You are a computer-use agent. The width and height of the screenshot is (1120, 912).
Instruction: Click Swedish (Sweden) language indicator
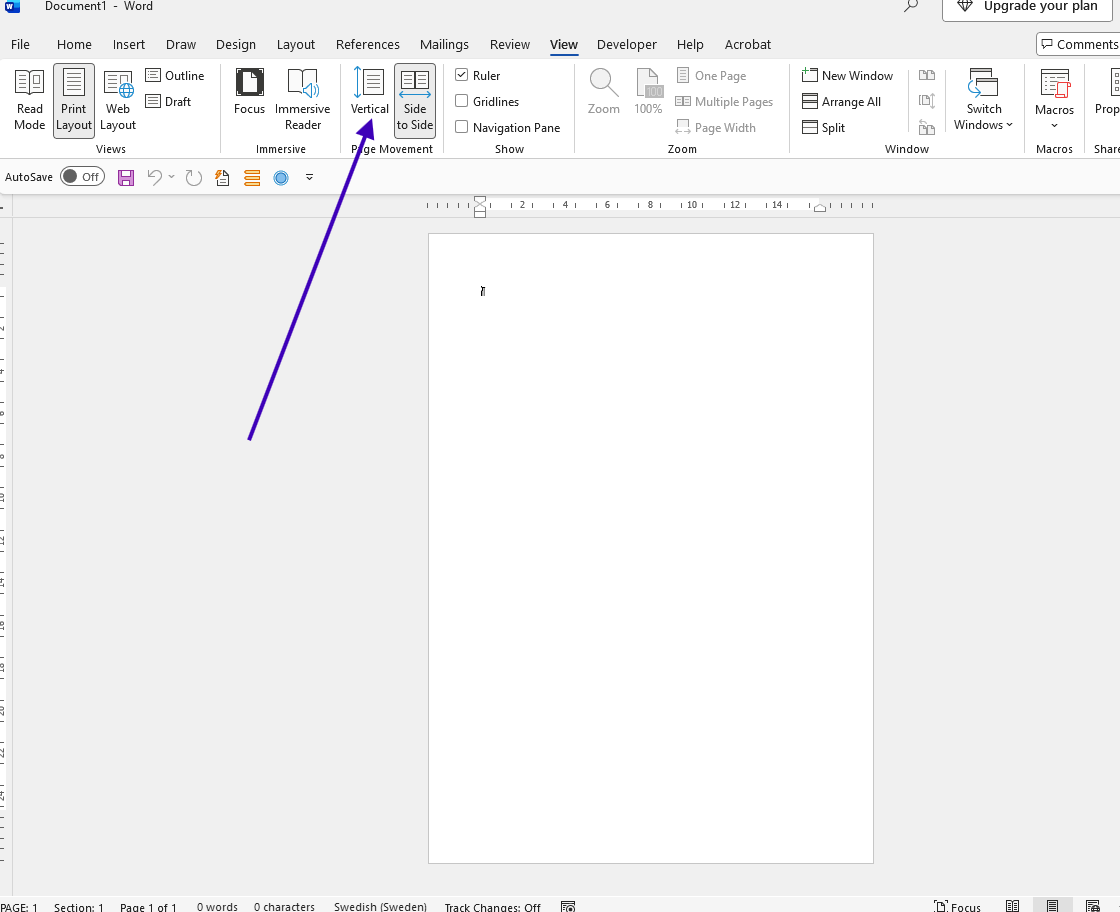point(380,906)
